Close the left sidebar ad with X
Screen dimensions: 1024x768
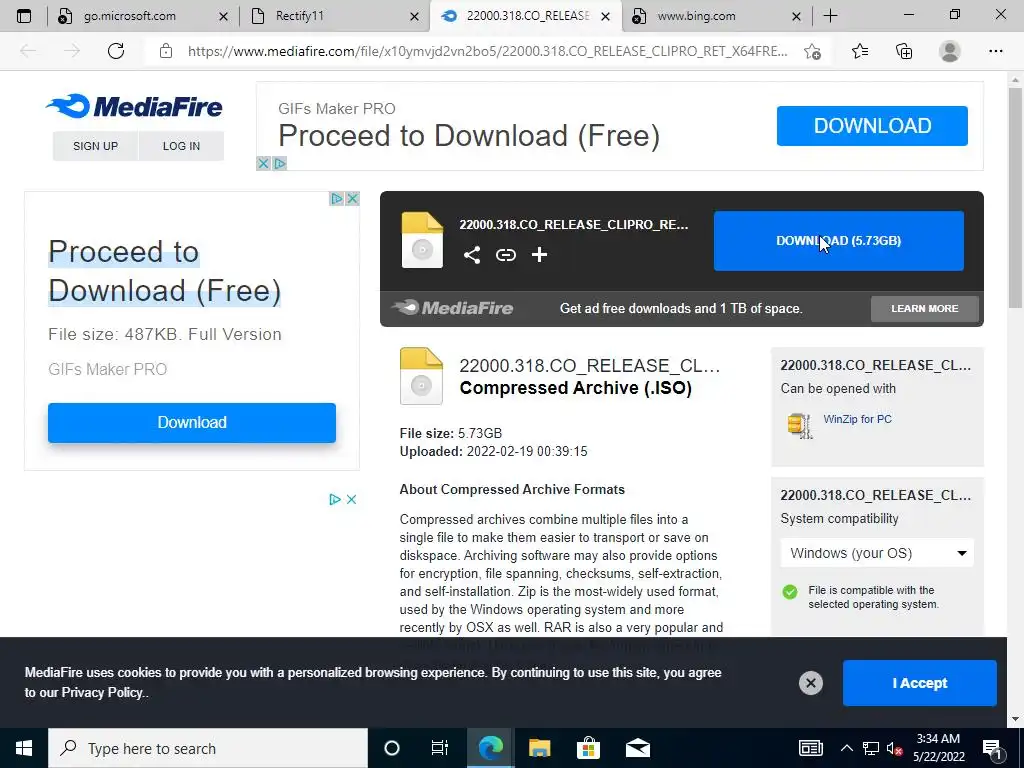coord(352,199)
